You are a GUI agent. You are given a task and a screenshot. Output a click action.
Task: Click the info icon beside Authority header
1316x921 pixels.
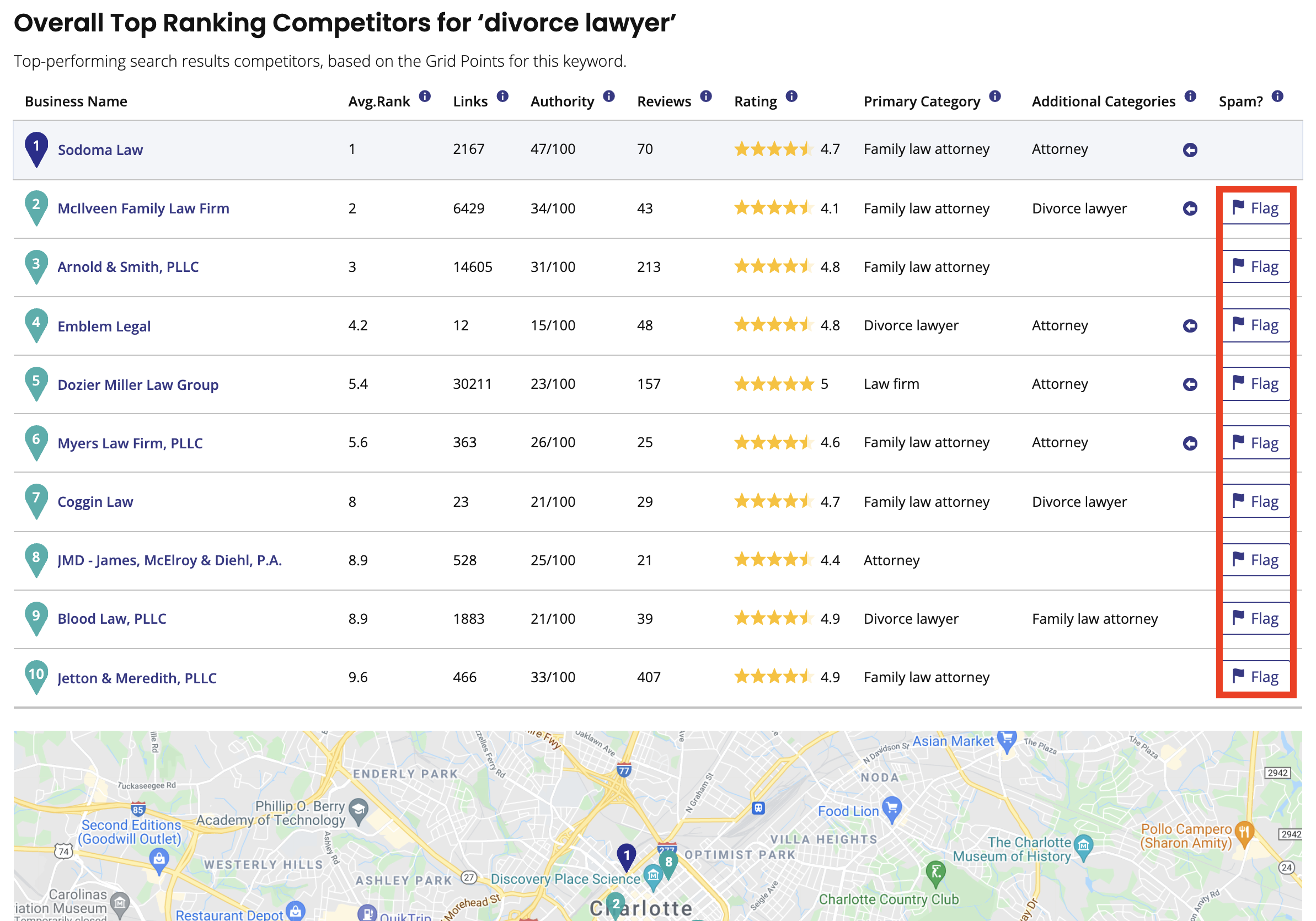(609, 97)
